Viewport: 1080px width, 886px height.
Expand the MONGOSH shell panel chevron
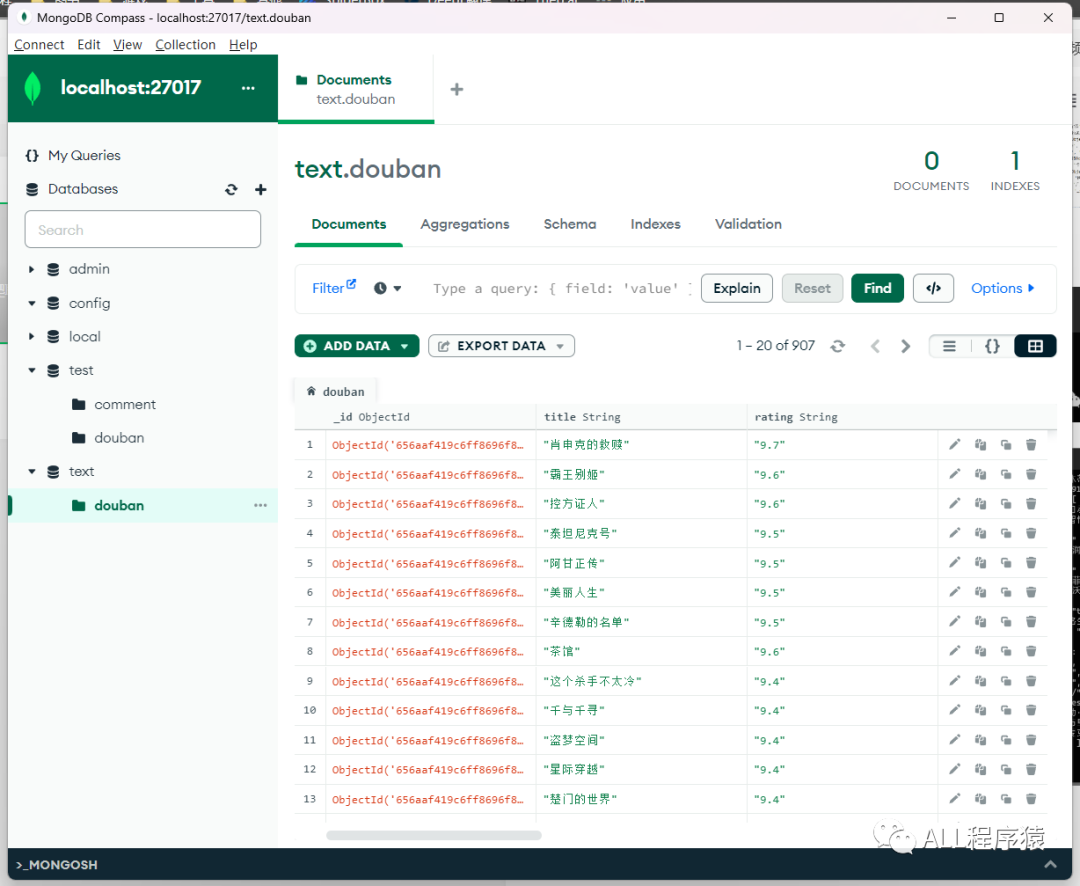(x=1050, y=864)
